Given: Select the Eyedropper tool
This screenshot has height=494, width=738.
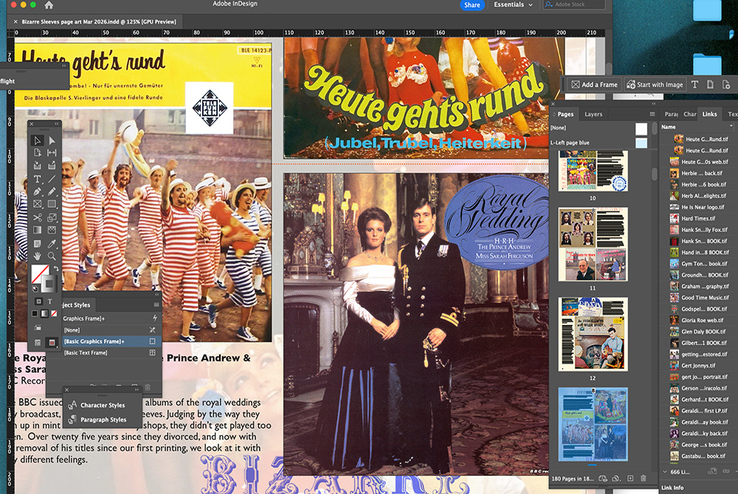Looking at the screenshot, I should click(52, 243).
